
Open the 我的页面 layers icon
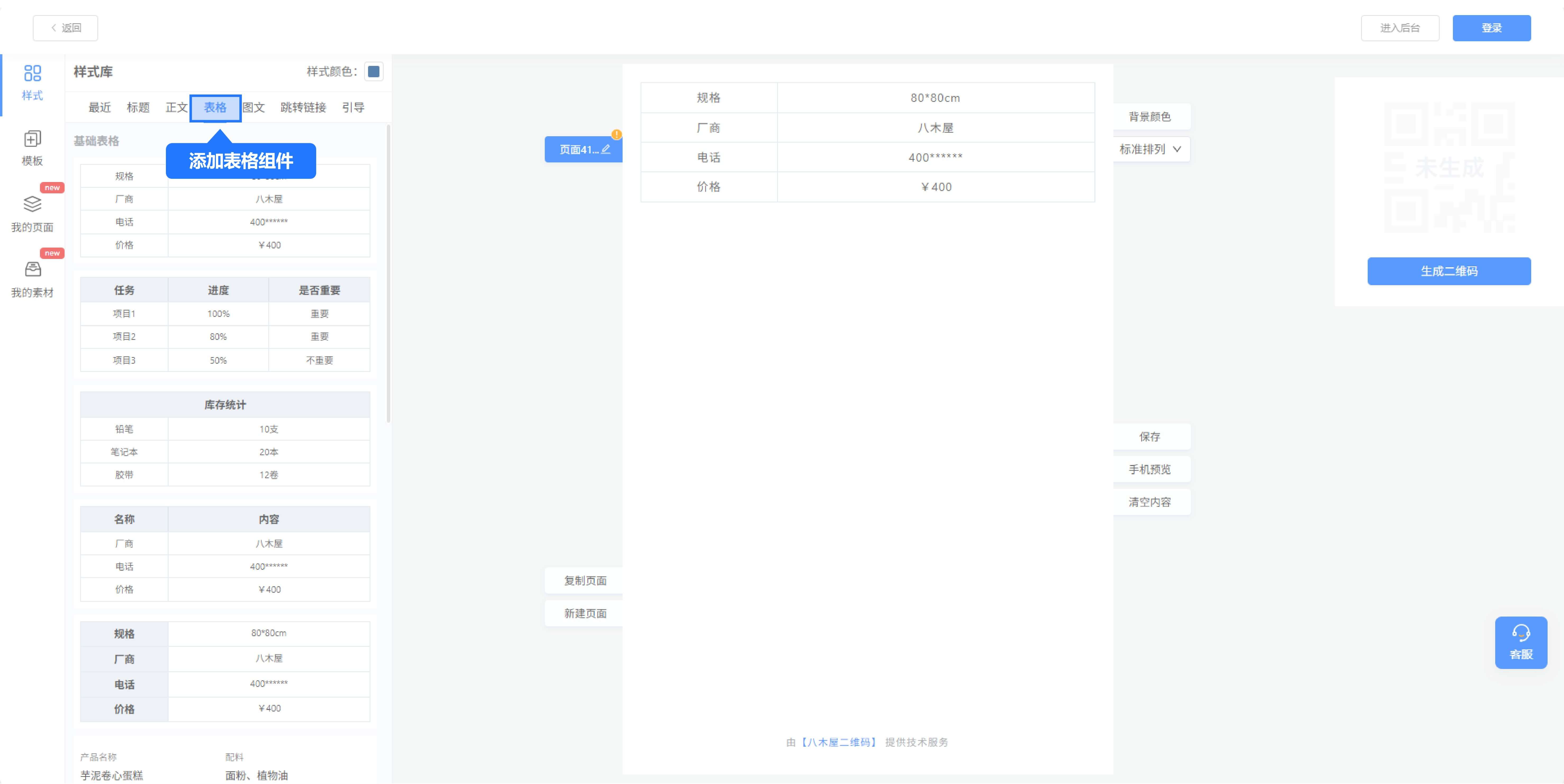pyautogui.click(x=32, y=204)
